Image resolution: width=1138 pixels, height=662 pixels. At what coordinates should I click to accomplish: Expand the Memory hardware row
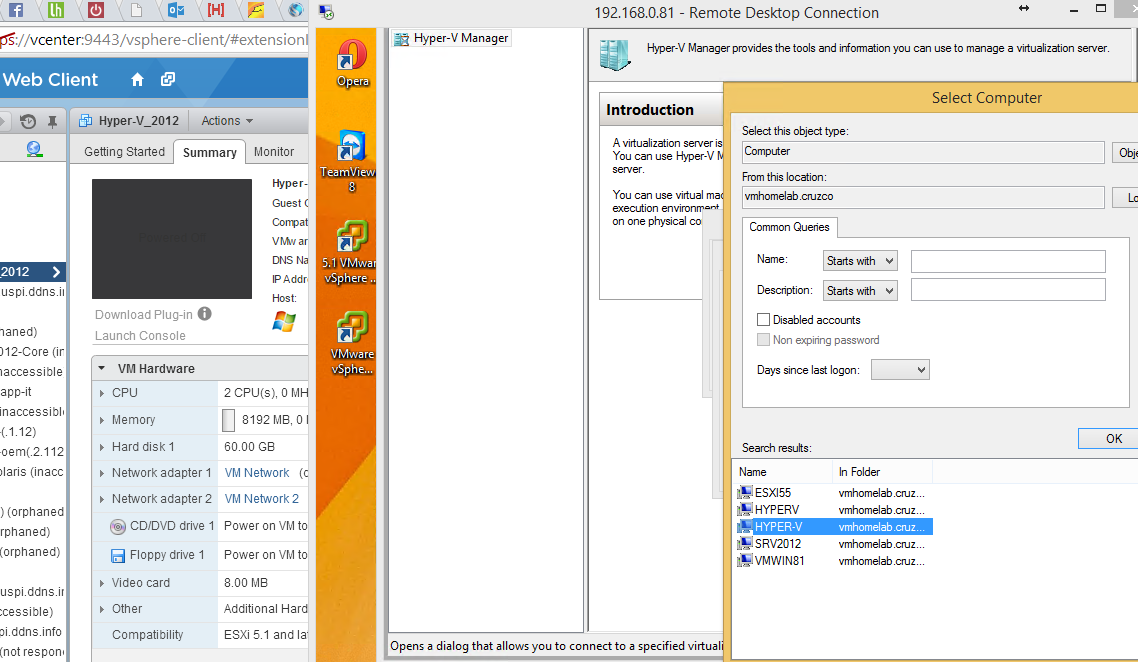[x=102, y=420]
